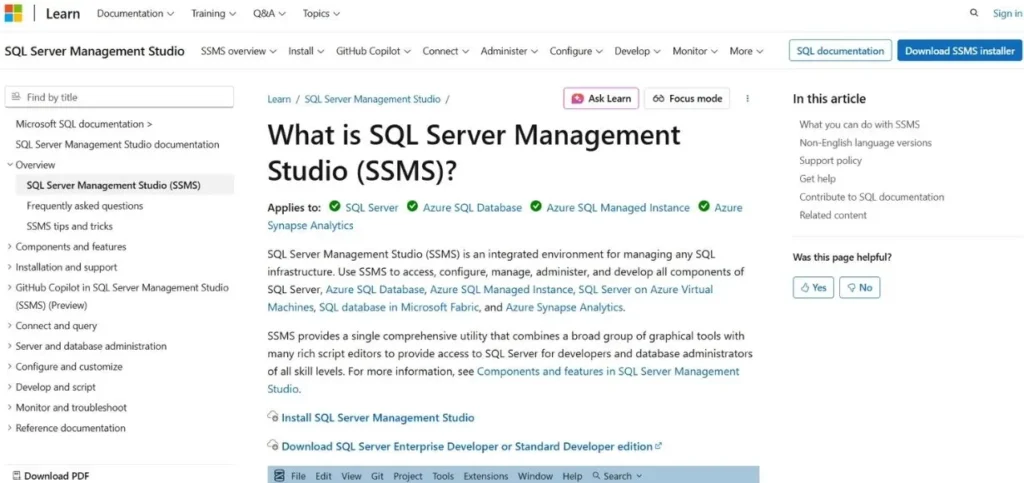Open the search magnifier icon in header
The height and width of the screenshot is (483, 1024).
[974, 13]
